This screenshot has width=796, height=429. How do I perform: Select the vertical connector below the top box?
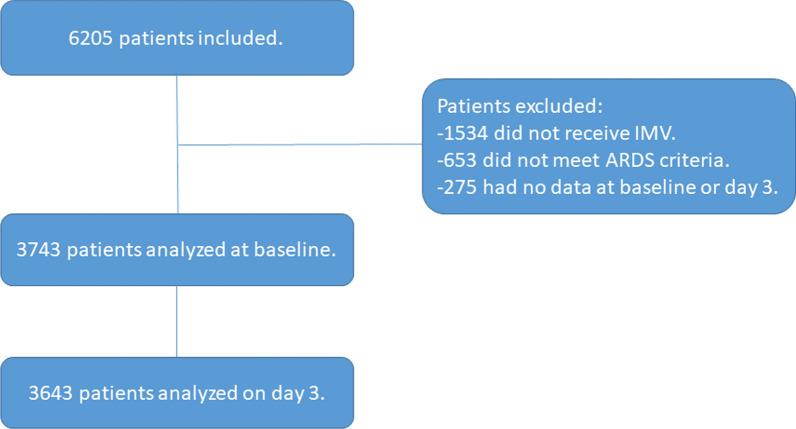tap(177, 110)
